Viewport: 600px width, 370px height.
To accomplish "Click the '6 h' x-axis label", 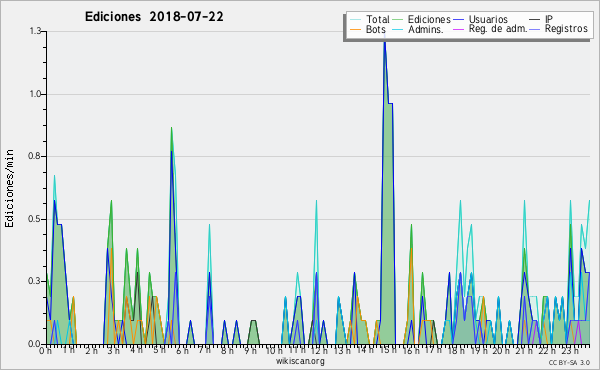I will click(182, 350).
